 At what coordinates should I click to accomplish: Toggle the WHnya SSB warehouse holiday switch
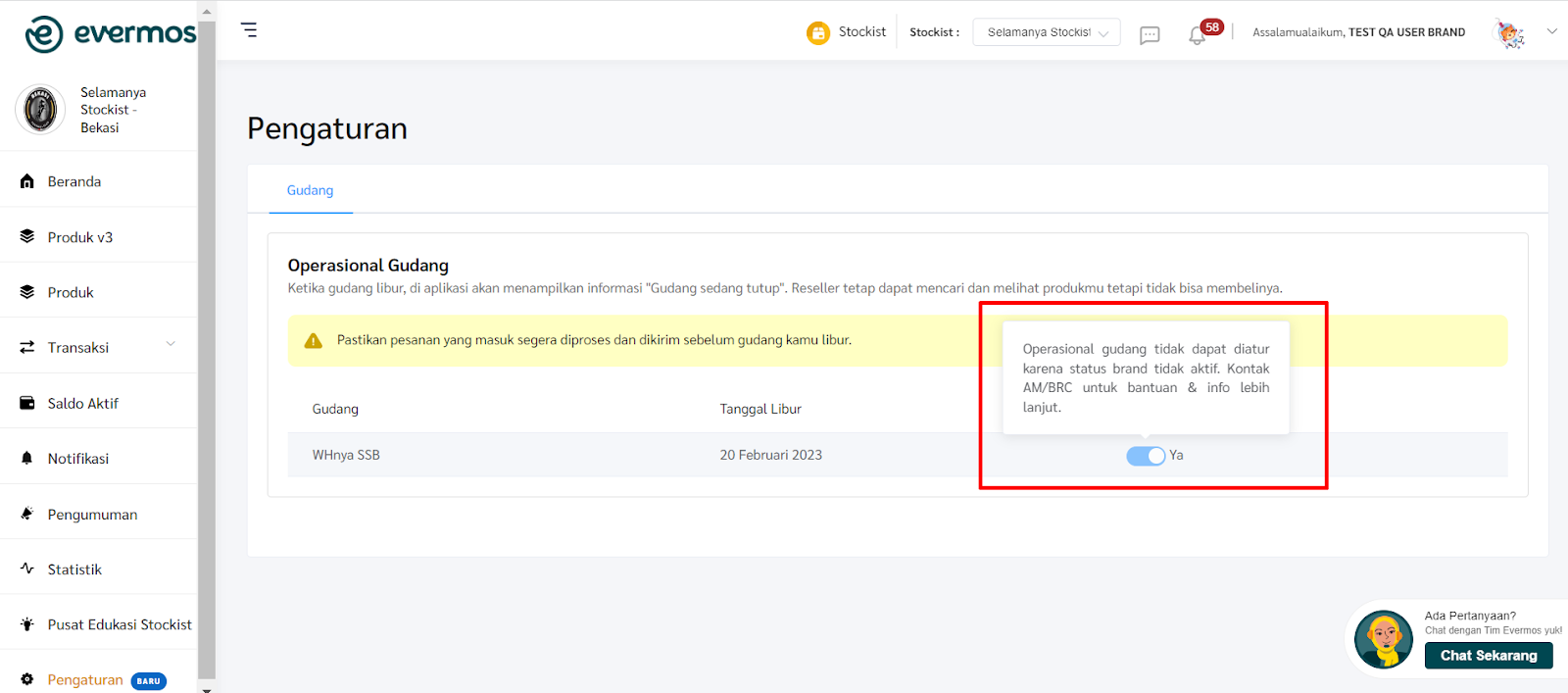1145,456
